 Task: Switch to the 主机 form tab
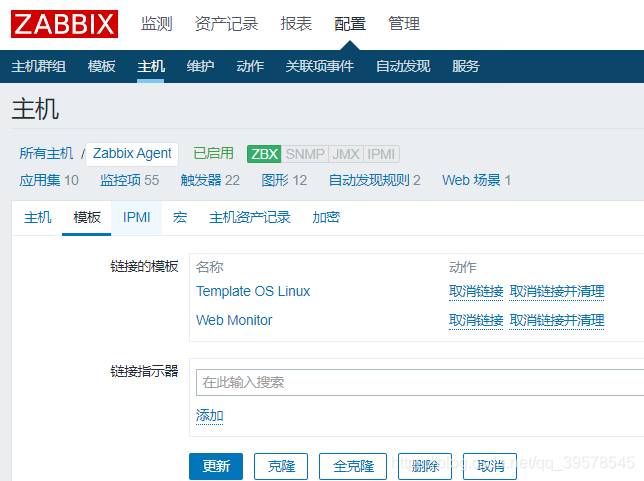[x=37, y=217]
